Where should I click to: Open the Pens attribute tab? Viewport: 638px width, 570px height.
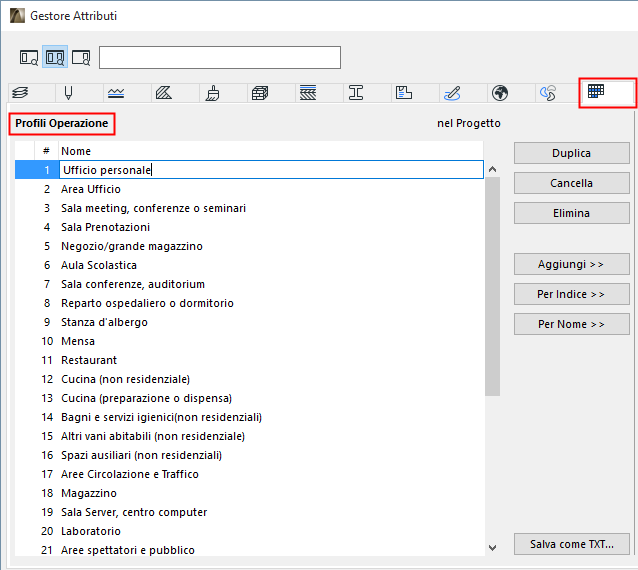pos(68,93)
